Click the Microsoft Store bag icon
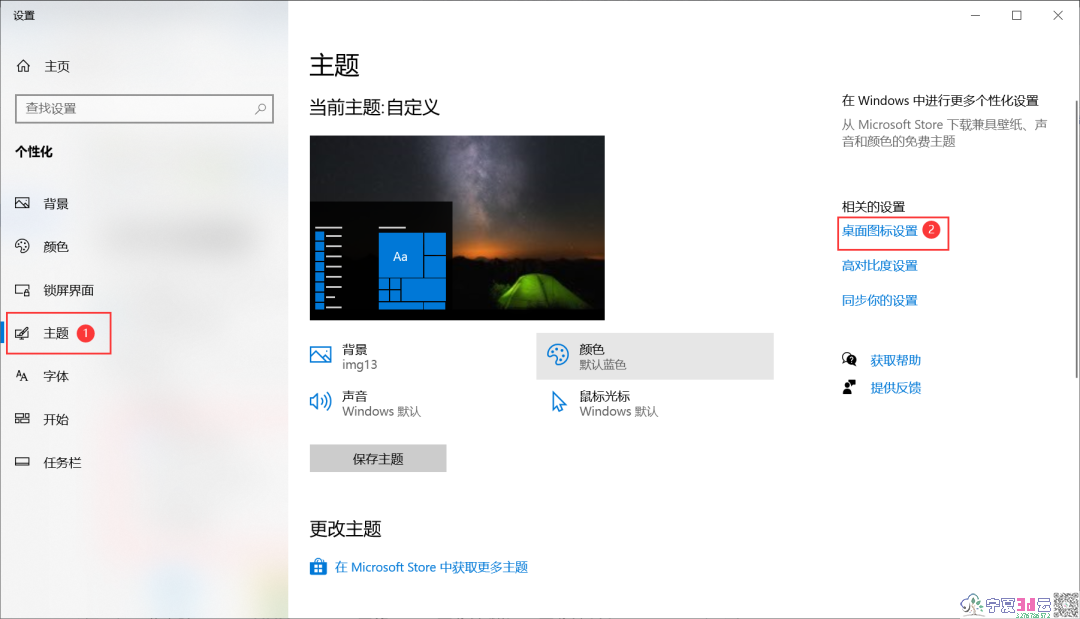The image size is (1080, 619). coord(318,567)
